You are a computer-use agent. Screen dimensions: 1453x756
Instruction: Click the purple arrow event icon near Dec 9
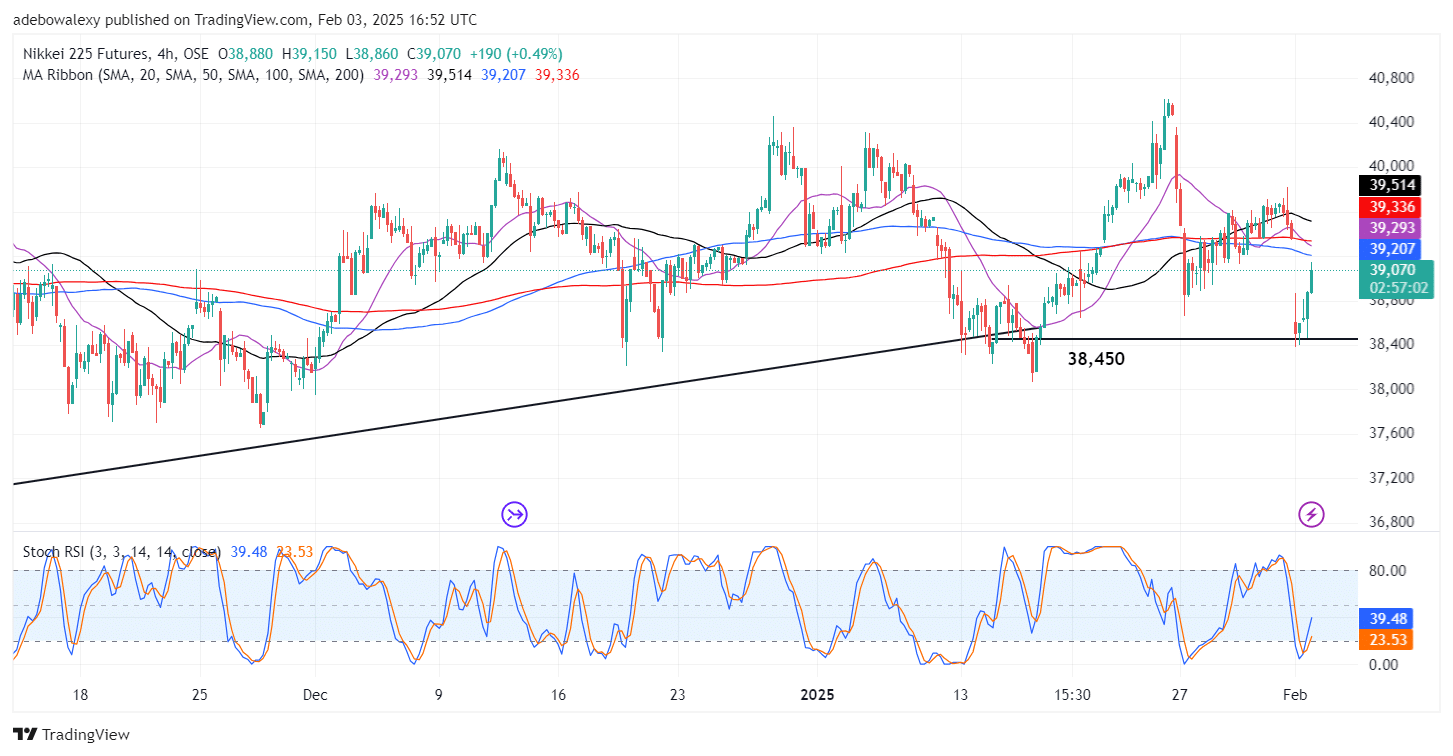tap(514, 515)
